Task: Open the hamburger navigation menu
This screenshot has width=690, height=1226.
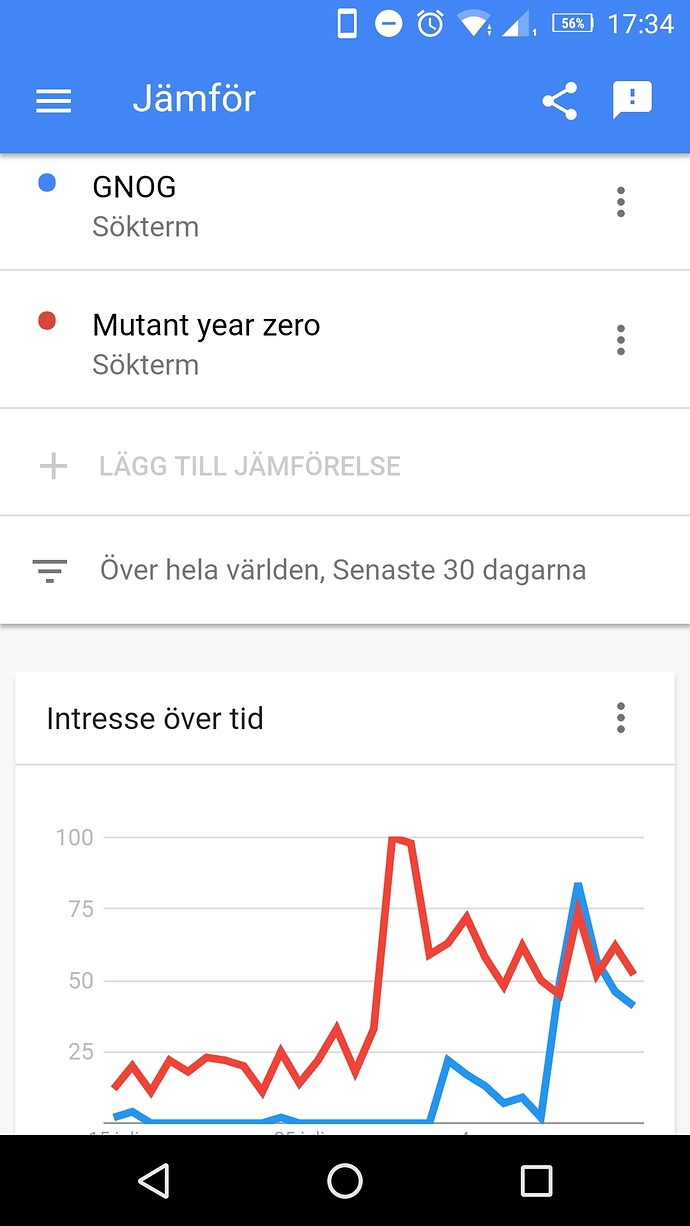Action: click(x=53, y=101)
